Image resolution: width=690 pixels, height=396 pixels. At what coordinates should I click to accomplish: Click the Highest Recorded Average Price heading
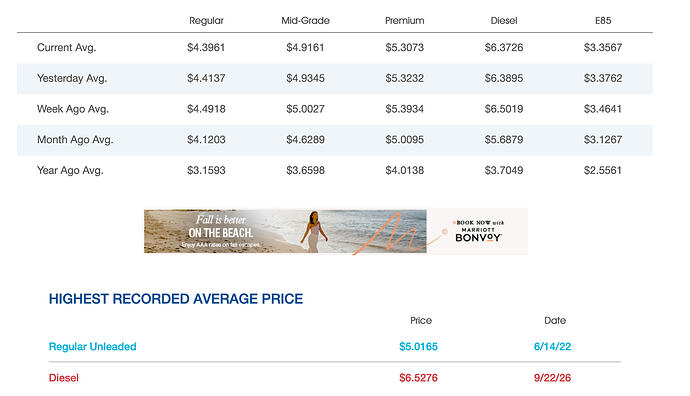176,299
